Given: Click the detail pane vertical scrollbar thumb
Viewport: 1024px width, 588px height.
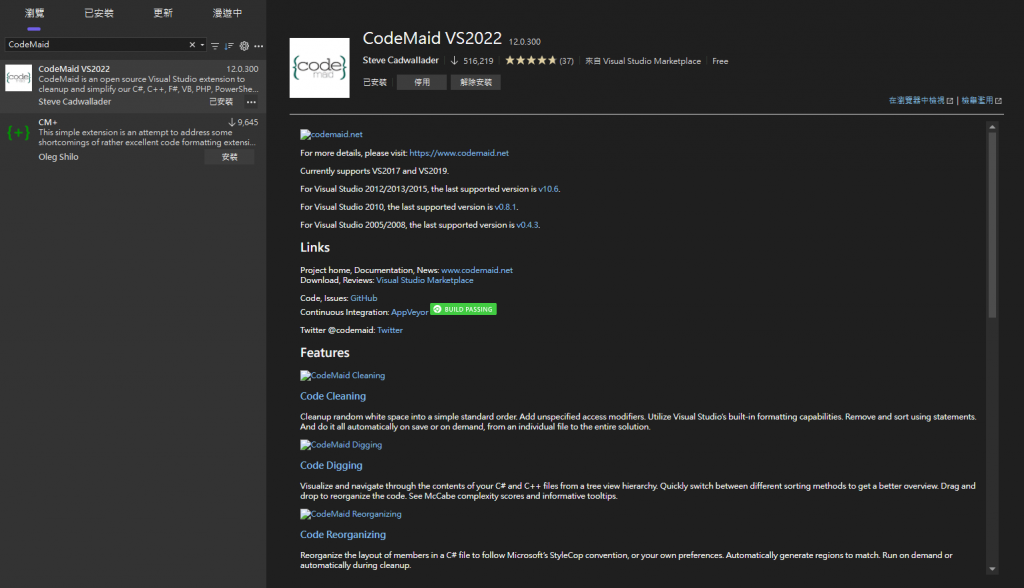Looking at the screenshot, I should [992, 225].
